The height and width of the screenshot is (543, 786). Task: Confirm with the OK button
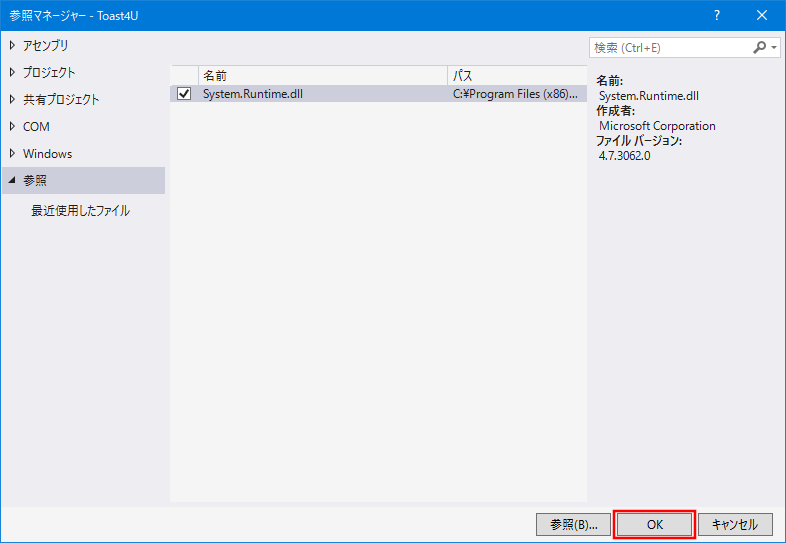654,524
